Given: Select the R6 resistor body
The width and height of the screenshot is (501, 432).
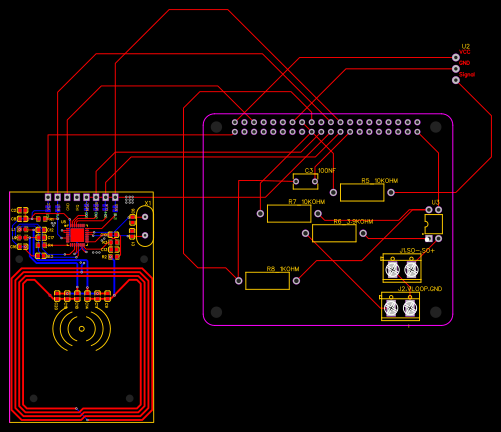Looking at the screenshot, I should tap(334, 233).
